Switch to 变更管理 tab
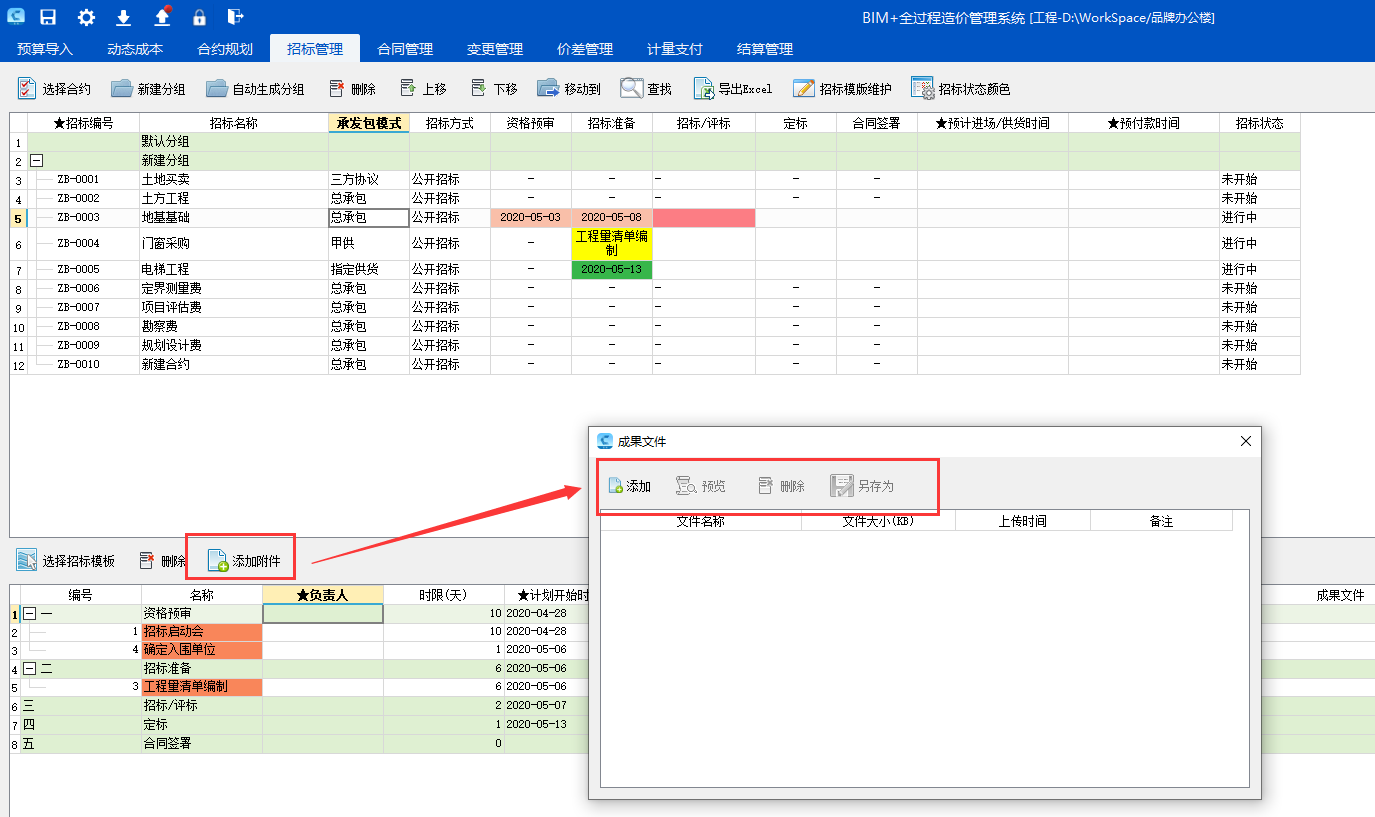Viewport: 1375px width, 817px height. click(x=495, y=49)
